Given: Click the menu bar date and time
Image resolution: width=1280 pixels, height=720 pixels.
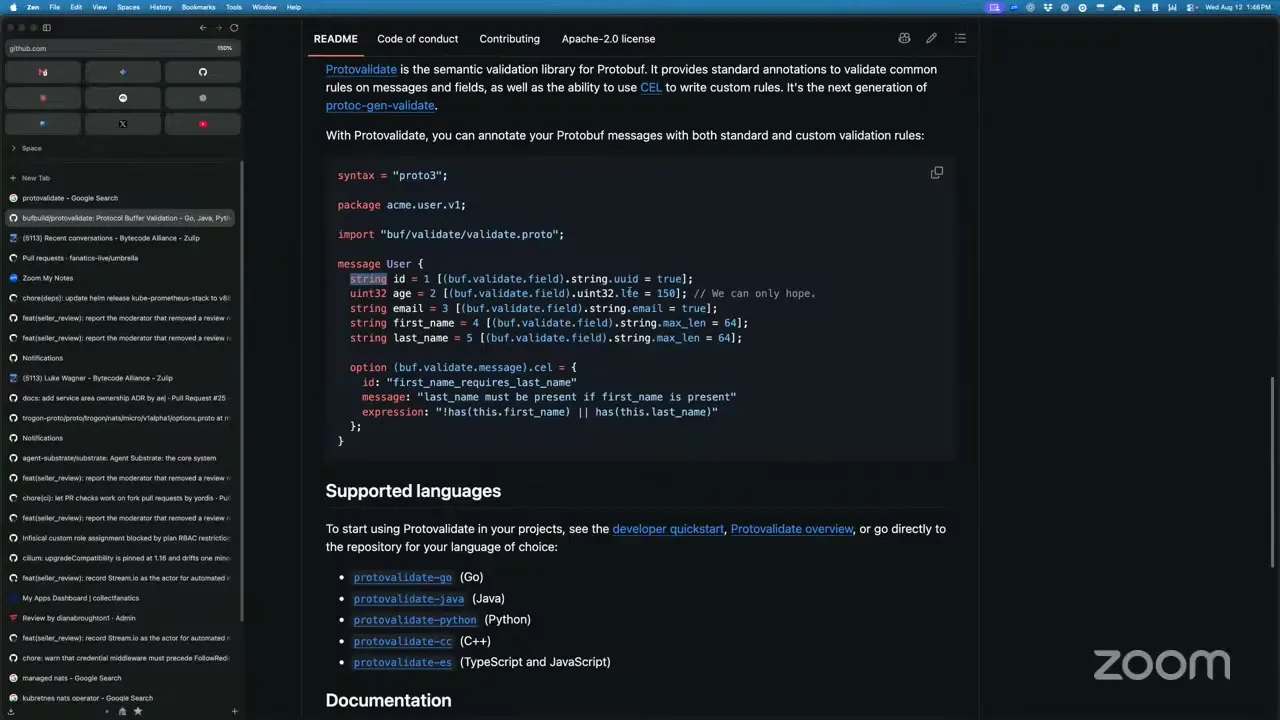Looking at the screenshot, I should [1238, 7].
